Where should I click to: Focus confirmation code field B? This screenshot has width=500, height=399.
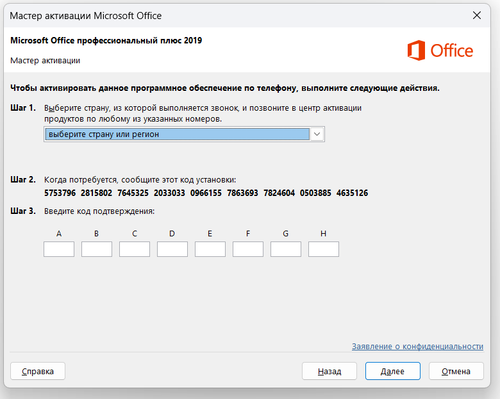pyautogui.click(x=97, y=249)
